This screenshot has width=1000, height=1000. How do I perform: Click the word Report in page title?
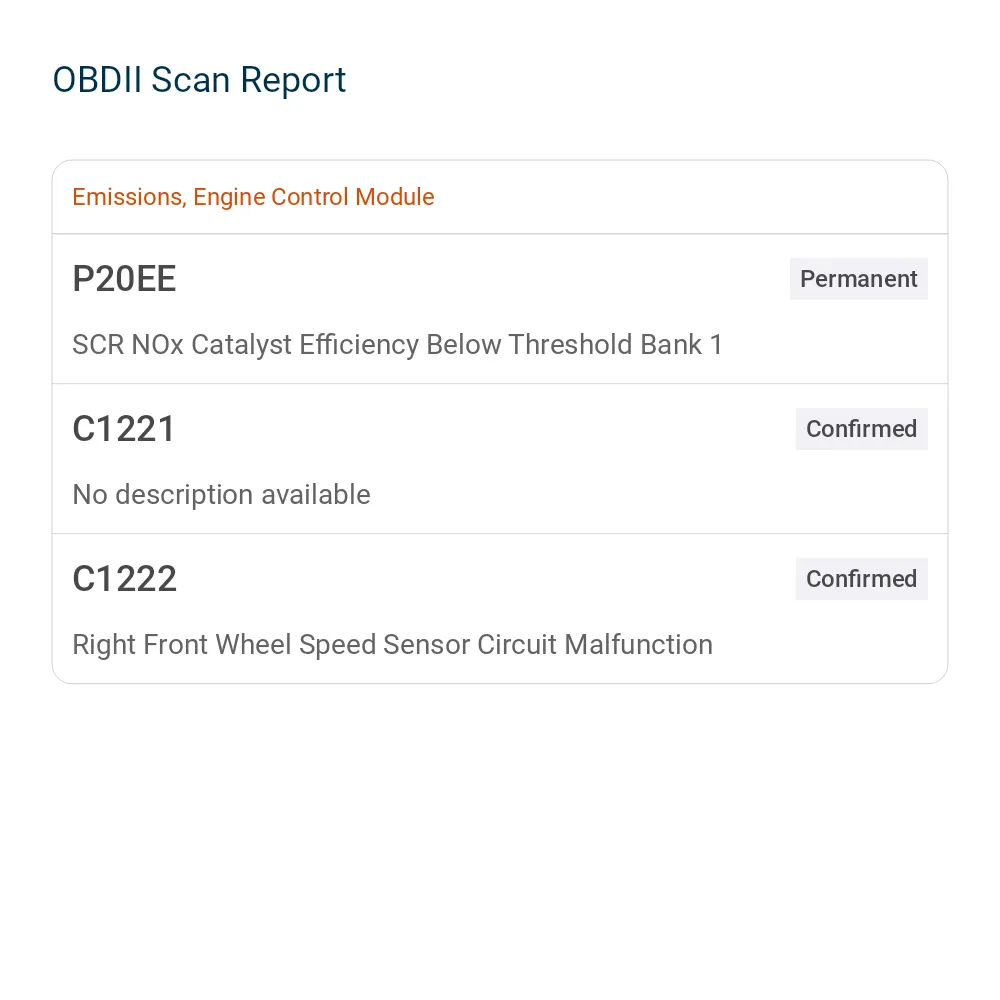(x=293, y=80)
